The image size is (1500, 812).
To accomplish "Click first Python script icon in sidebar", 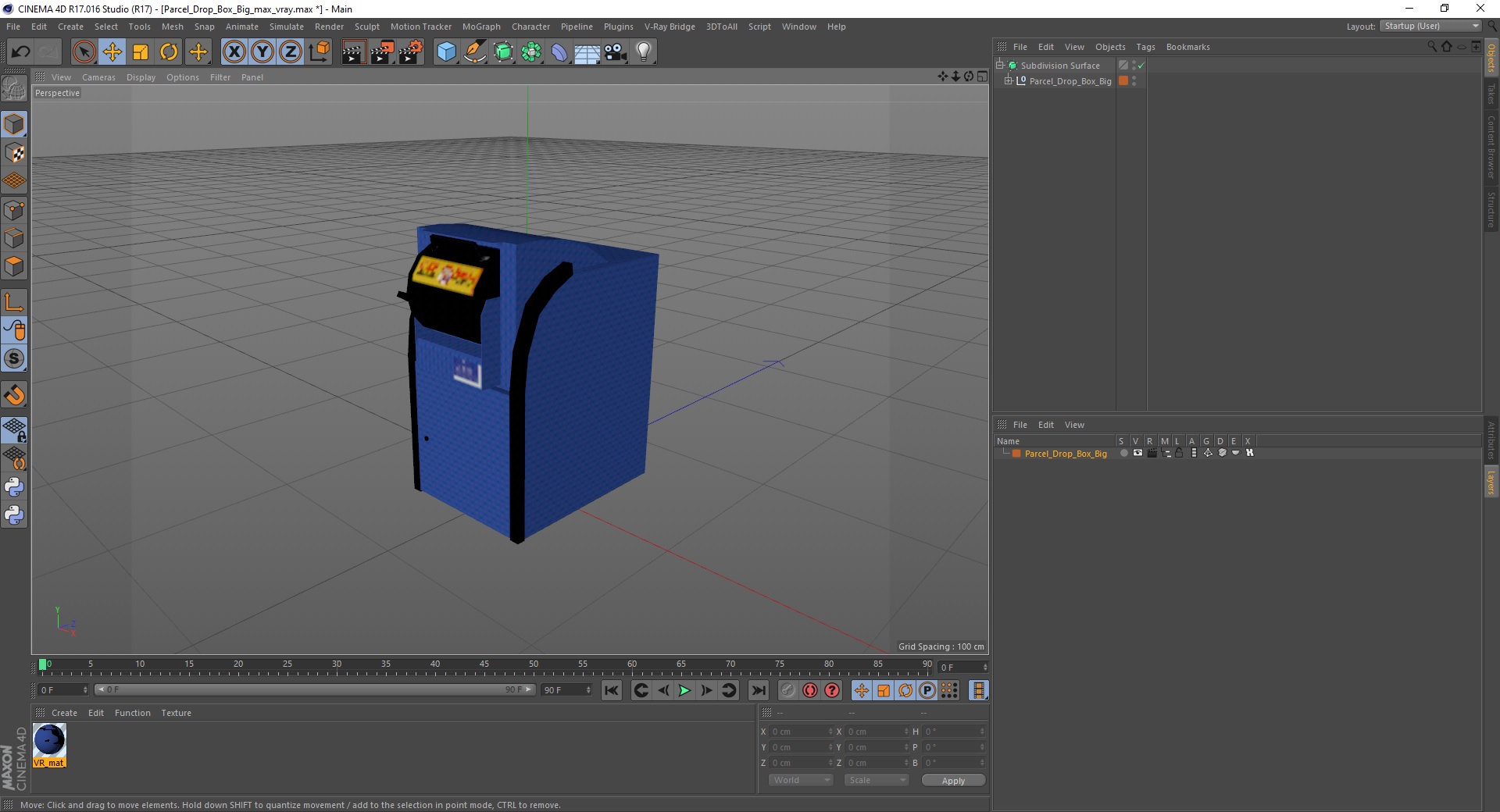I will point(14,487).
